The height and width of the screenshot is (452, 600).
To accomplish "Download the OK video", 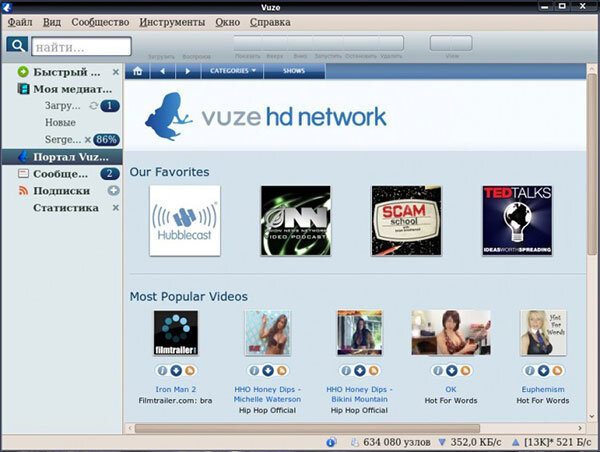I will (452, 370).
